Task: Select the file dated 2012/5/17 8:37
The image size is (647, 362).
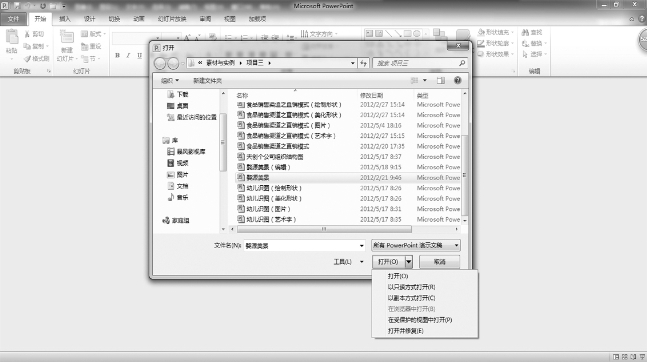Action: (349, 157)
